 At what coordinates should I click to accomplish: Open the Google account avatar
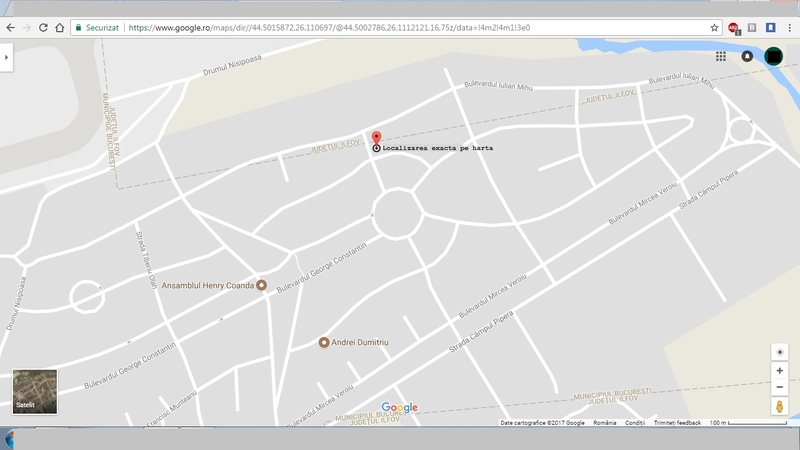[774, 57]
